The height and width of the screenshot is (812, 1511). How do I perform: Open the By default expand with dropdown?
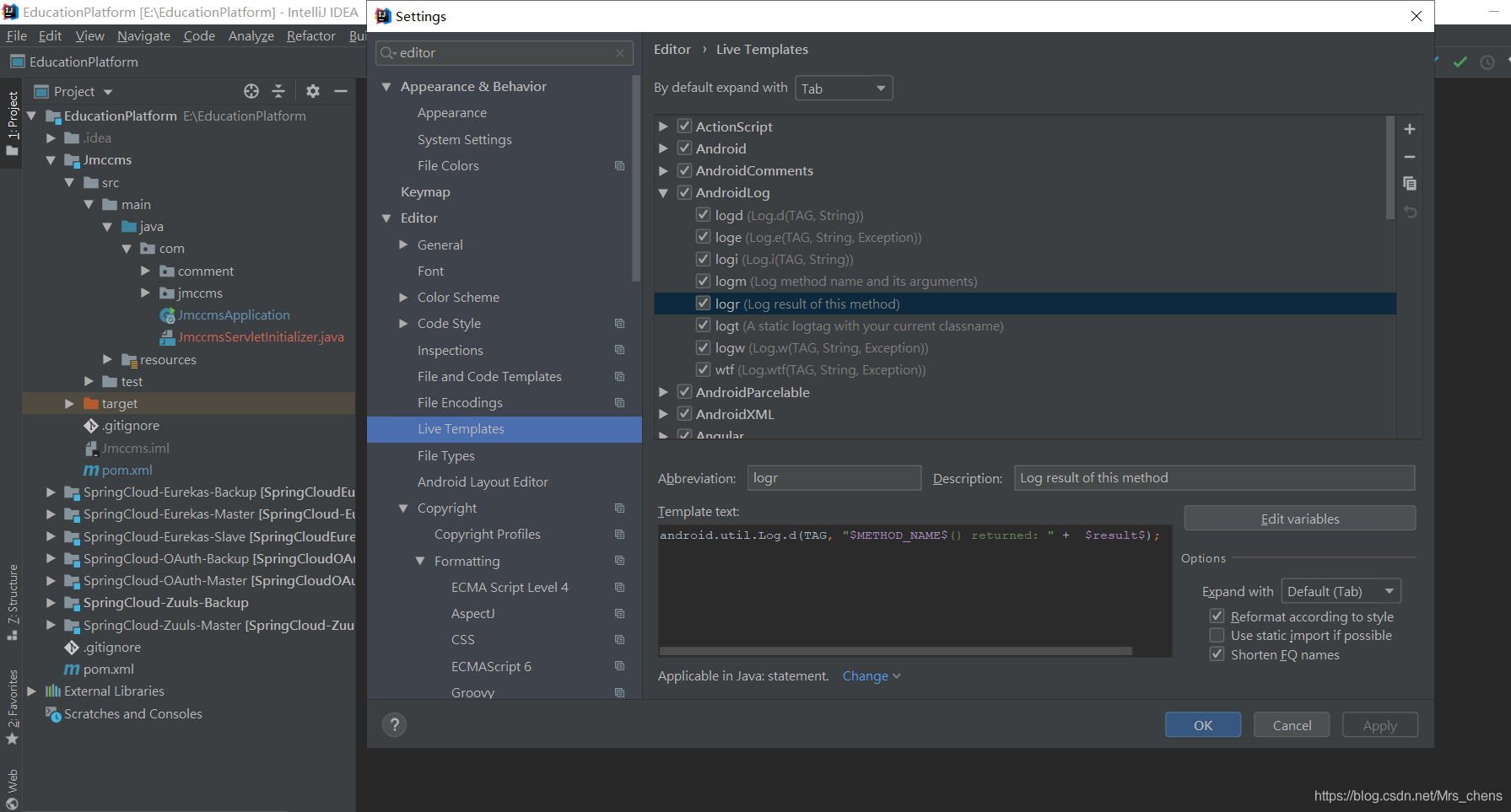(844, 89)
